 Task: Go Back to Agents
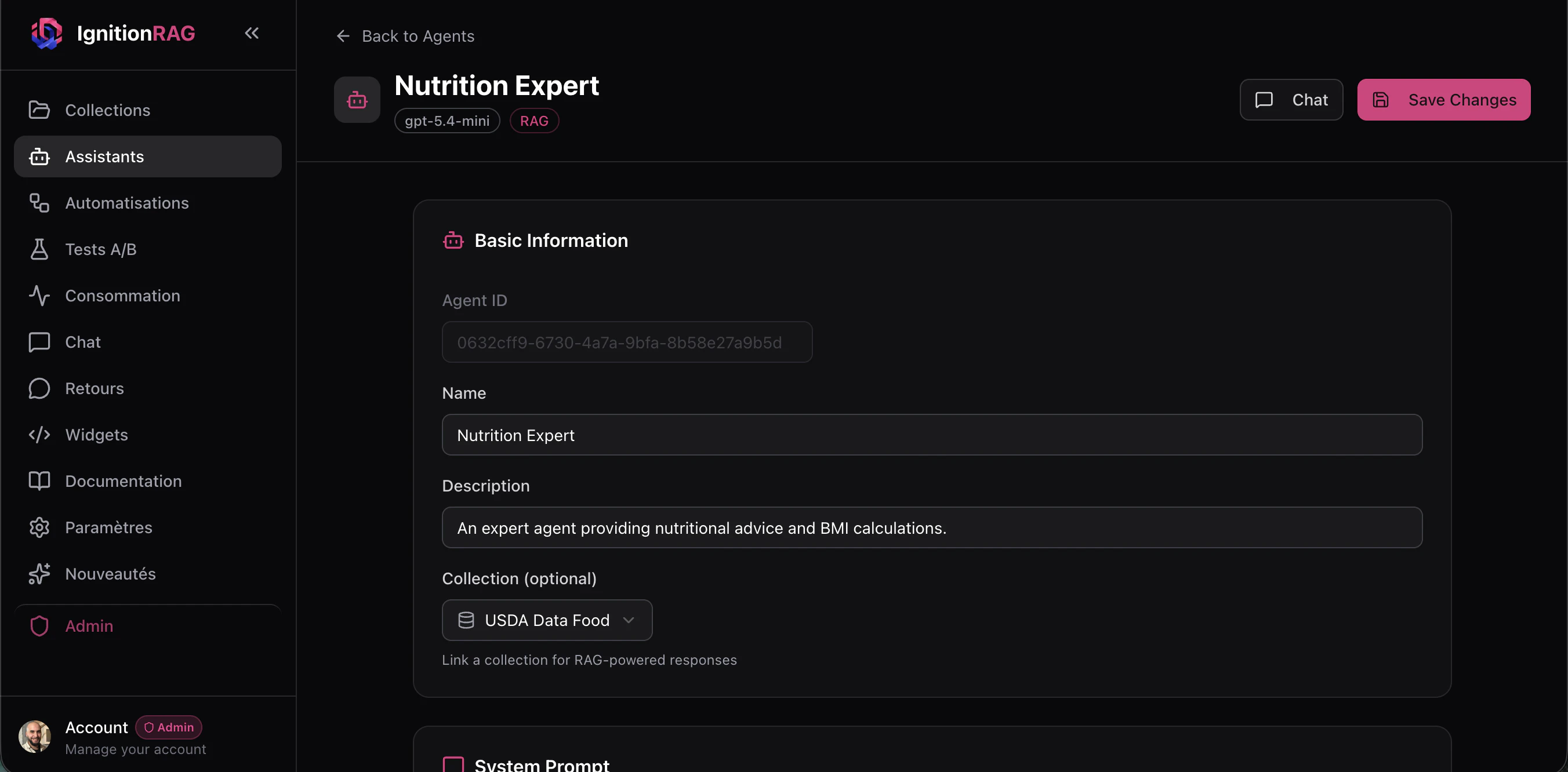click(405, 36)
